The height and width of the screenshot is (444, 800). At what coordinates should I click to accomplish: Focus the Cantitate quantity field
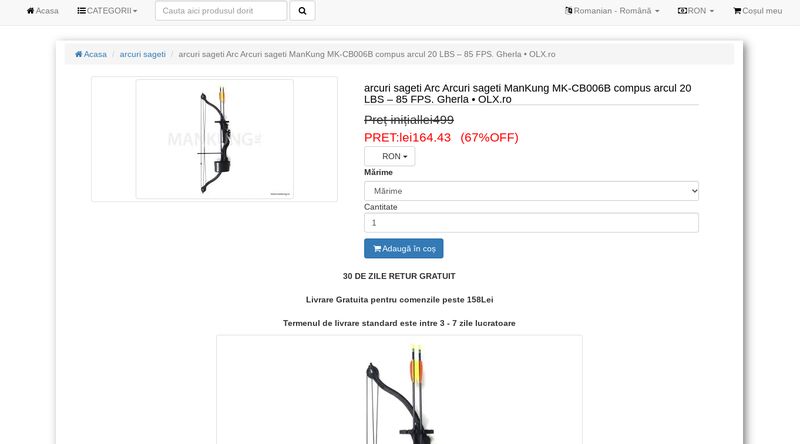(x=531, y=223)
